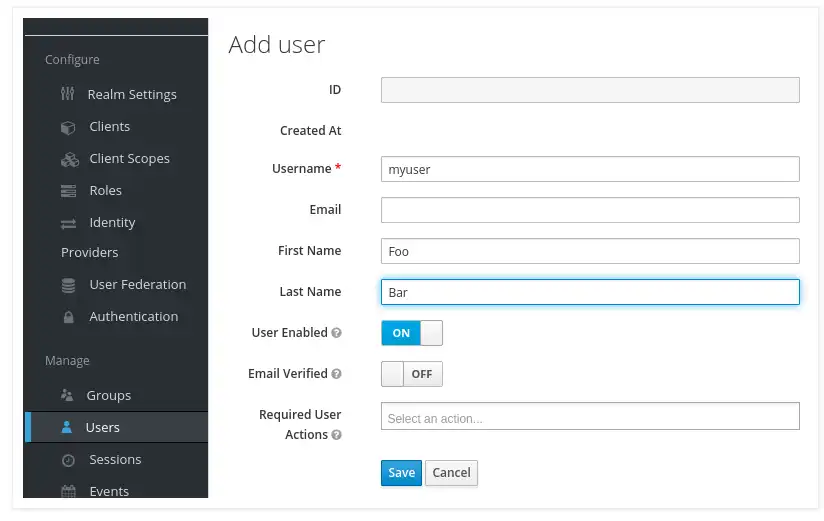Click the Email Verified help icon

337,374
